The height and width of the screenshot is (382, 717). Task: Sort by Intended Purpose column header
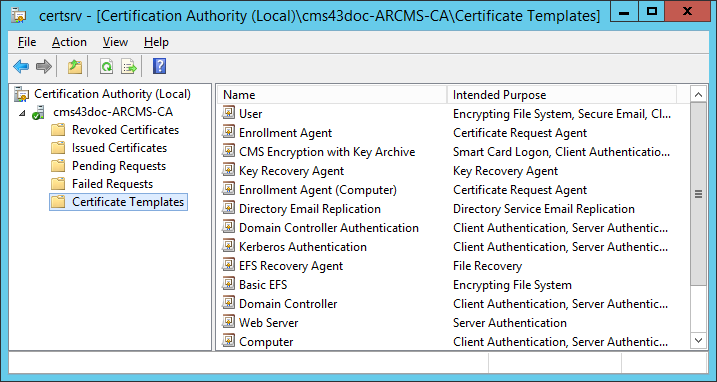562,95
